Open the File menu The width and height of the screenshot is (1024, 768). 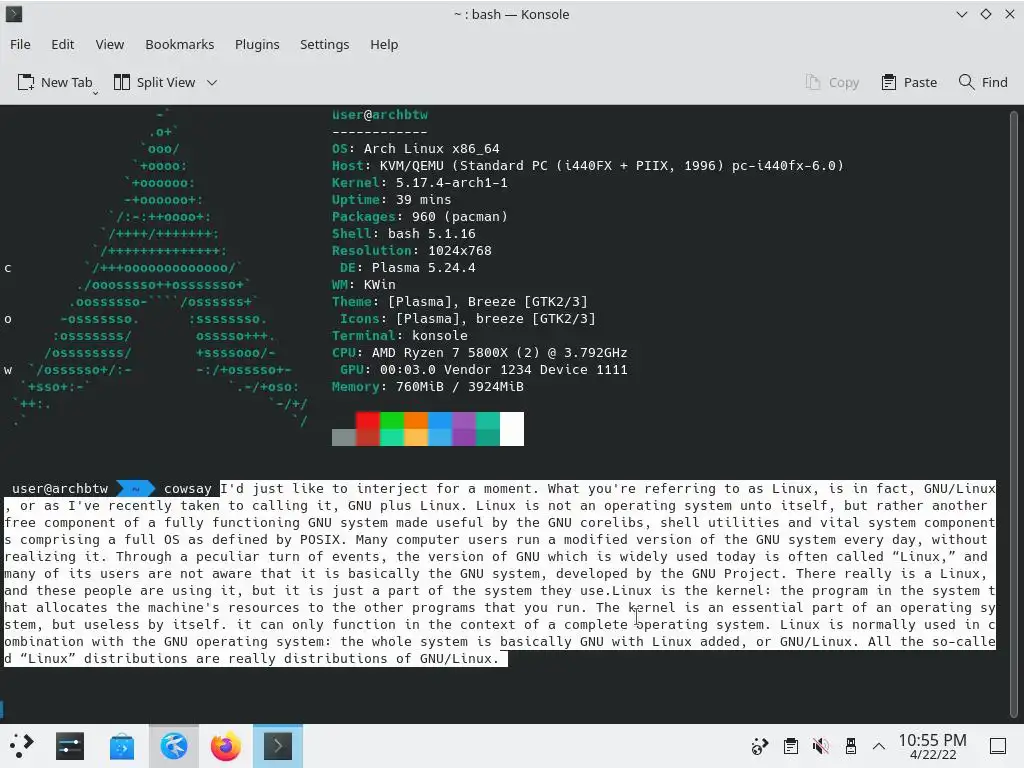tap(20, 44)
